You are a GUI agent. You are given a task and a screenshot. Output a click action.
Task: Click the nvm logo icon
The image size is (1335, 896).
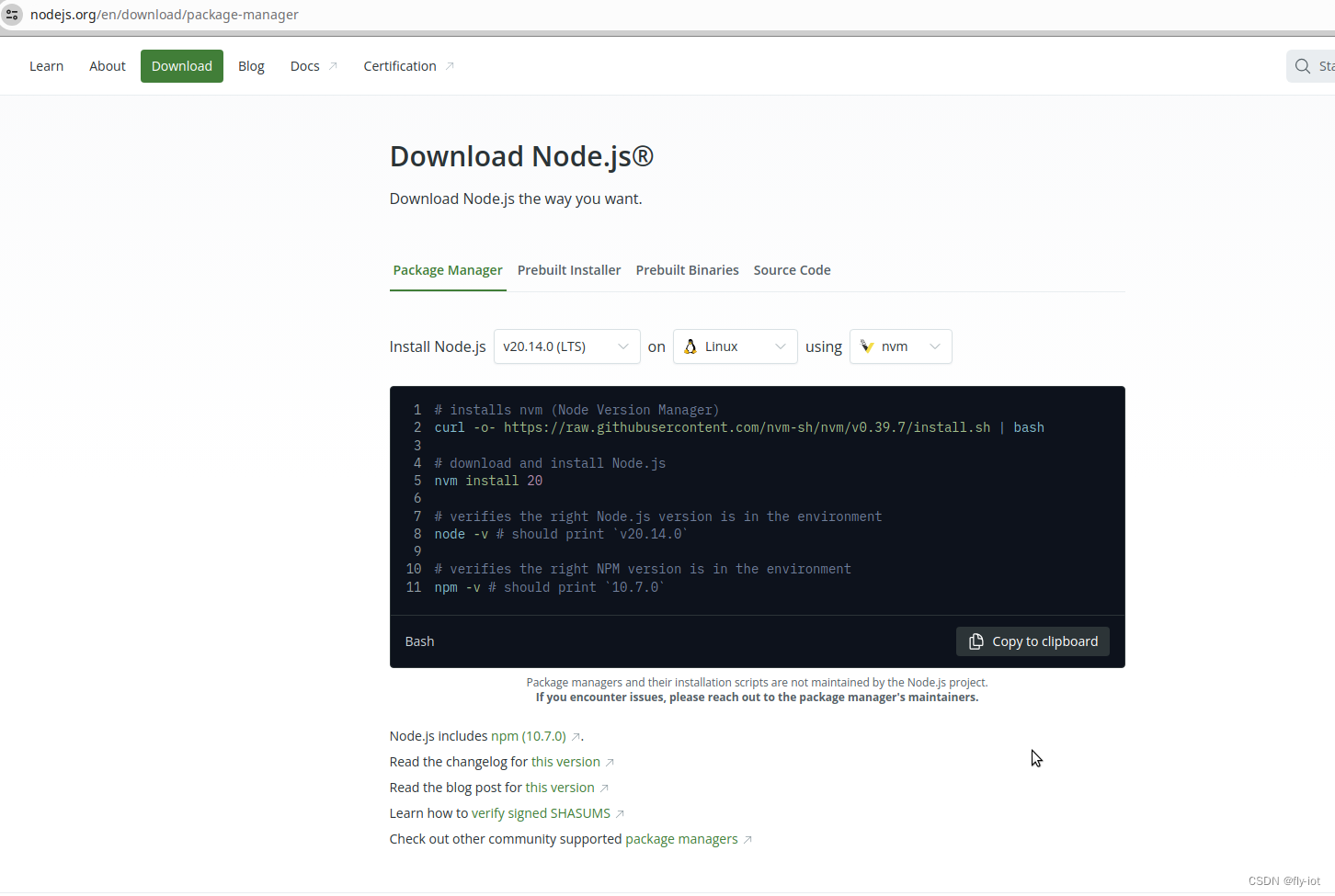[867, 346]
